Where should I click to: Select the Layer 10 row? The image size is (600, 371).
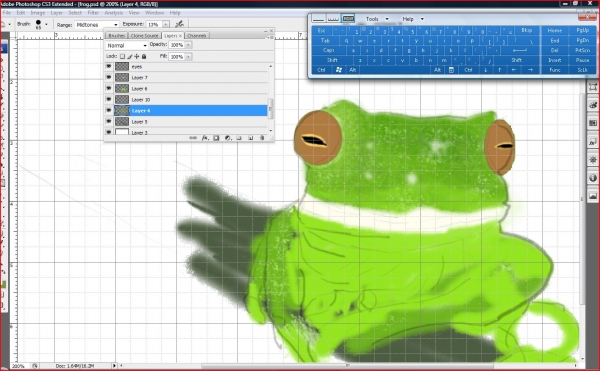click(x=186, y=99)
